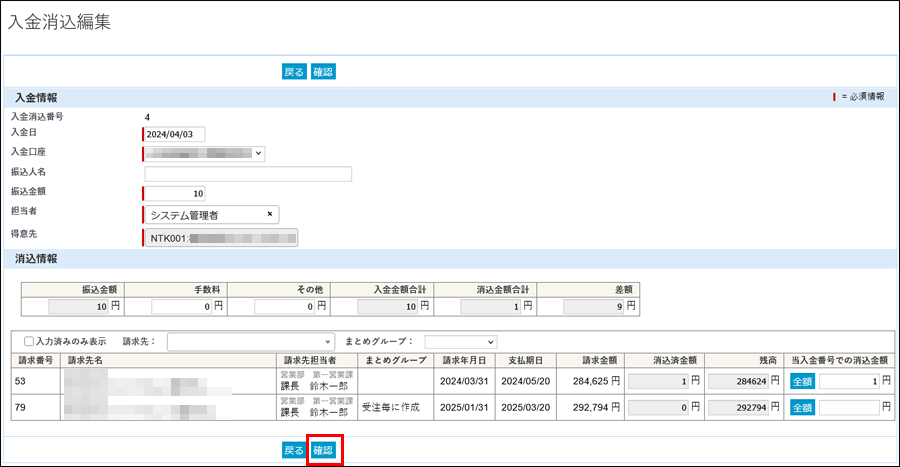Click due date 2025/03/20 cell
This screenshot has height=467, width=900.
(x=526, y=407)
